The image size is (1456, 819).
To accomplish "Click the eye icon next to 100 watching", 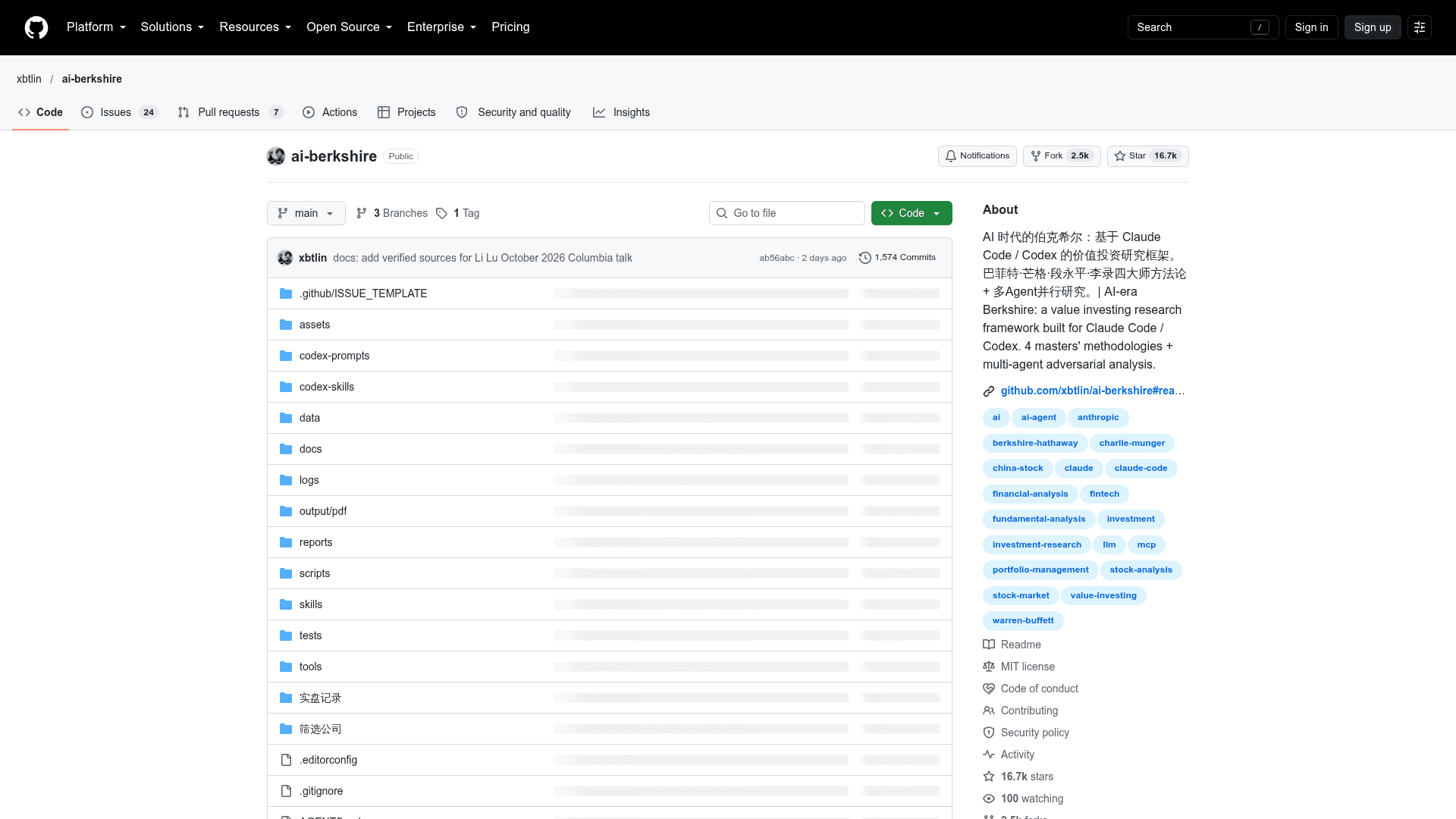I will point(989,799).
